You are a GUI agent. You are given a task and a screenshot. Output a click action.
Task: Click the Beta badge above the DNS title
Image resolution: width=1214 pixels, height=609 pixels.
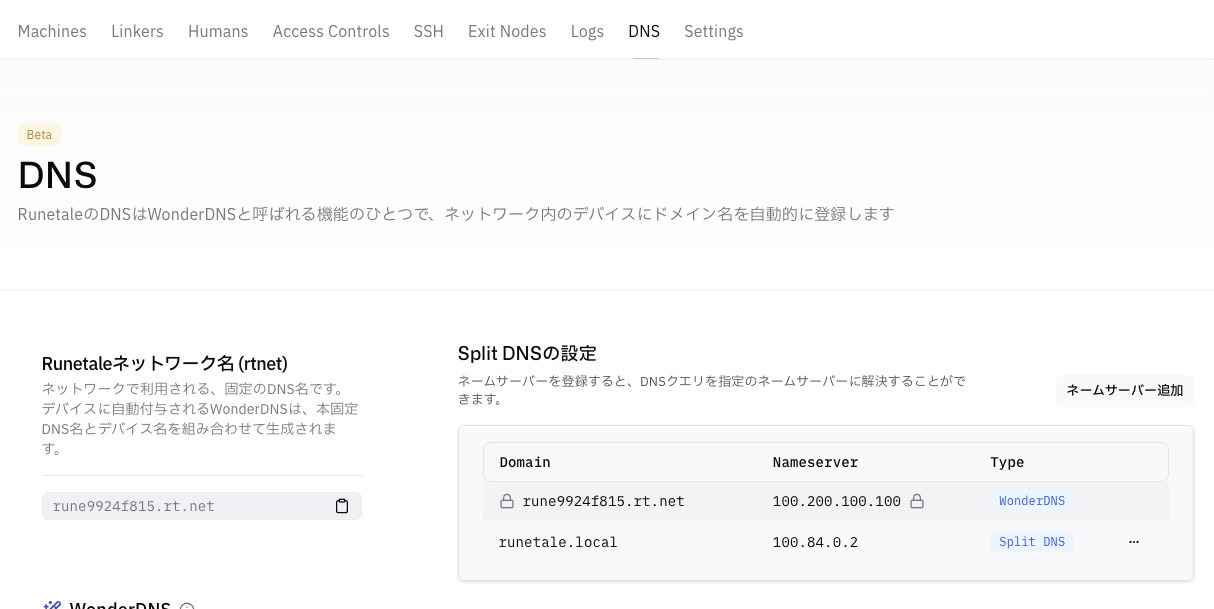point(39,135)
